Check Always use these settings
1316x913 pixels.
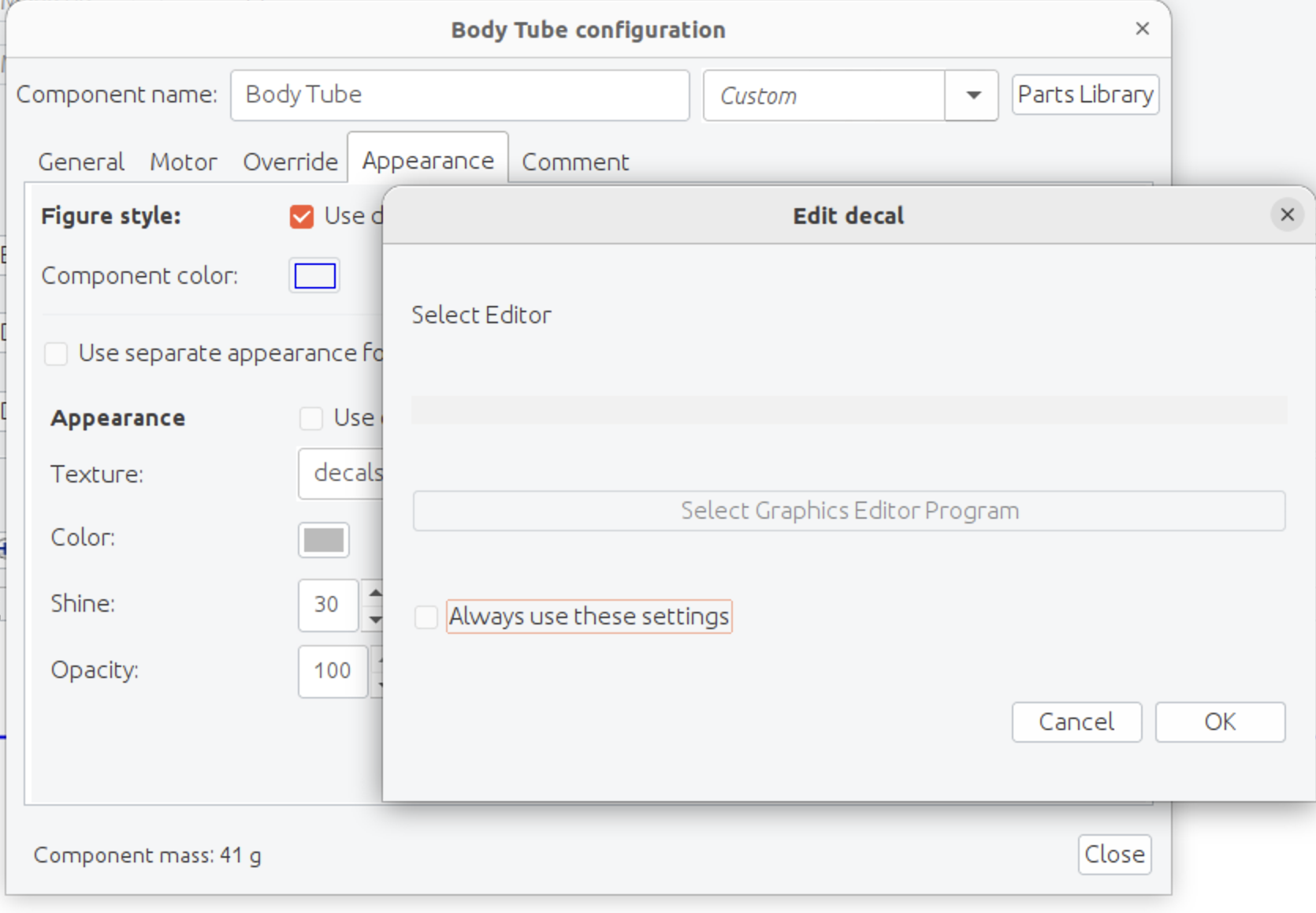(426, 617)
